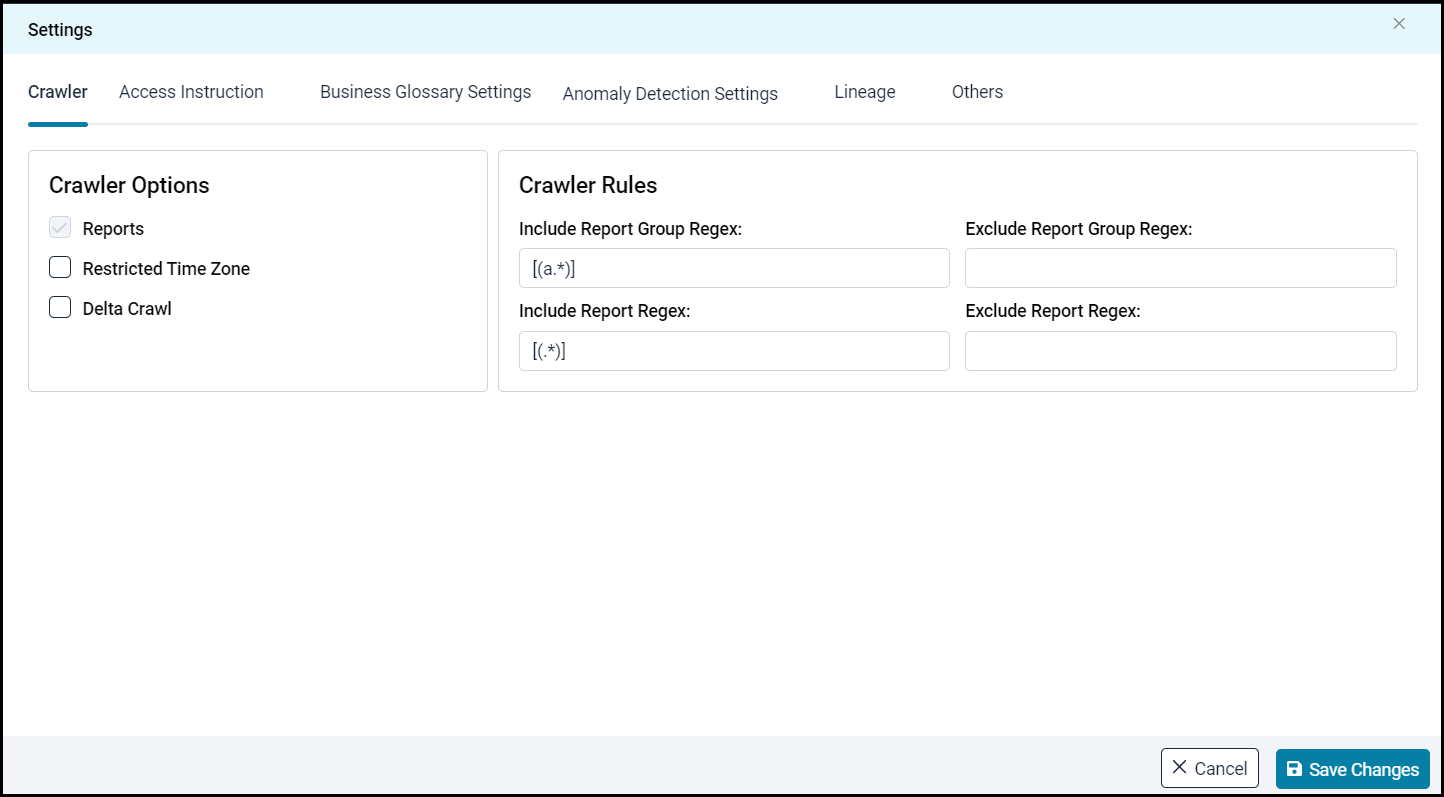Select the Settings title text
The image size is (1444, 797).
[x=60, y=30]
